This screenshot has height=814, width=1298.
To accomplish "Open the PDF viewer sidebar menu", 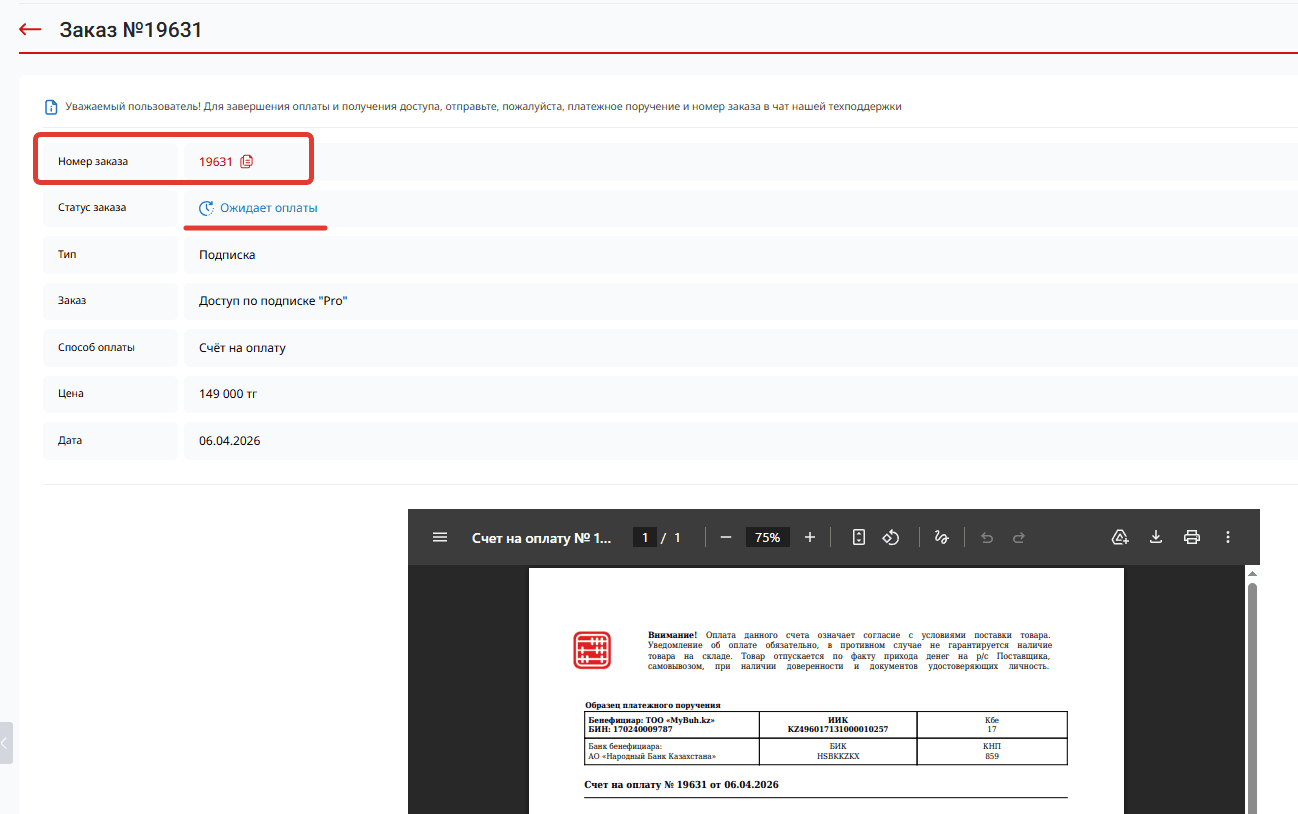I will [x=440, y=537].
